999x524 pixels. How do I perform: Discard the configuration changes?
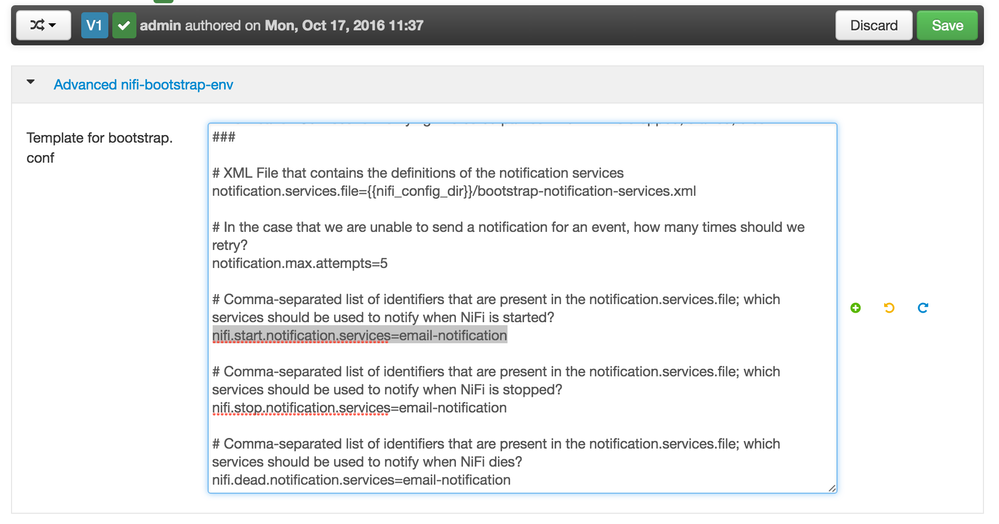pyautogui.click(x=873, y=25)
